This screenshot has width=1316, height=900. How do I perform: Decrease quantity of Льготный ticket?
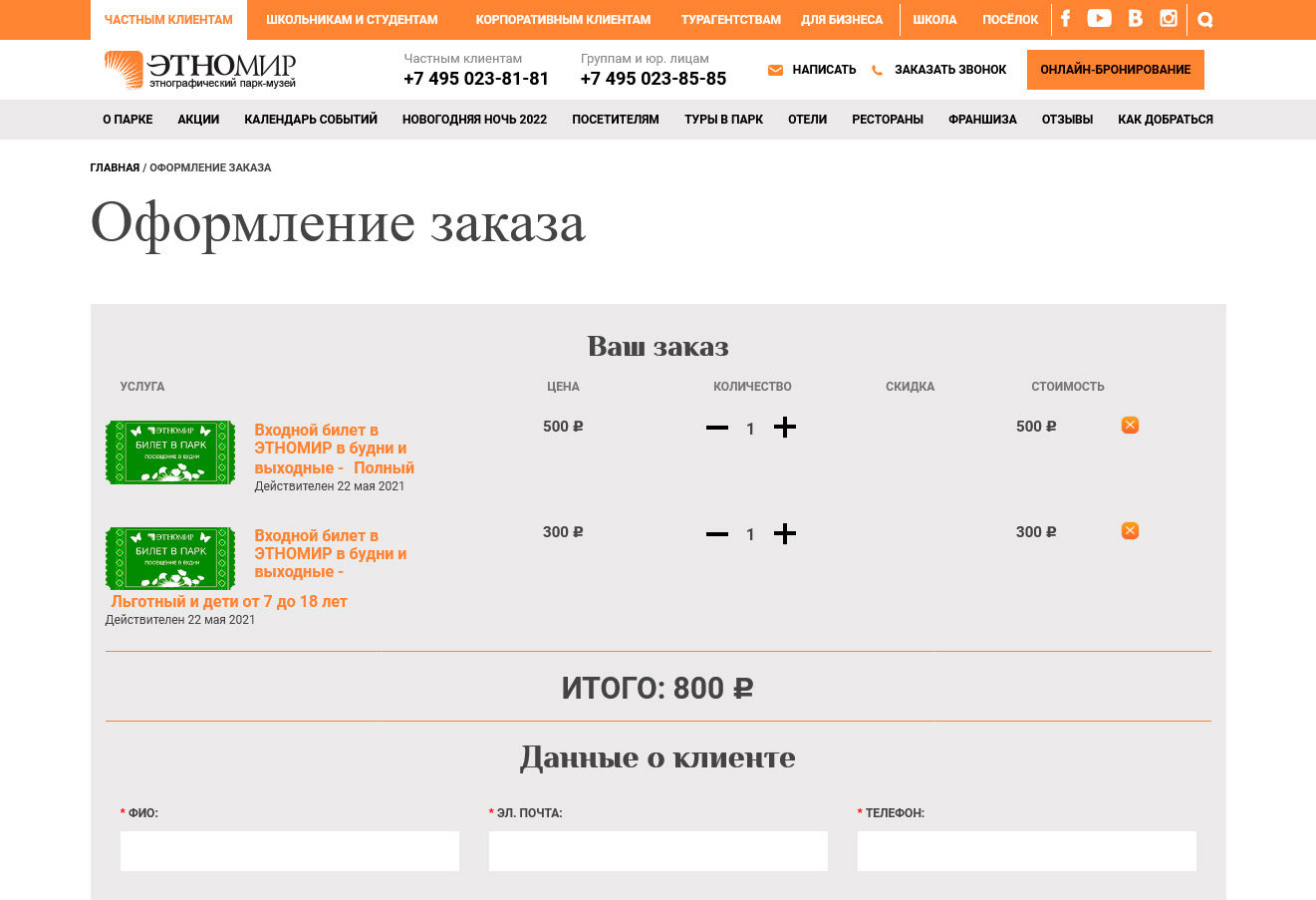coord(717,534)
